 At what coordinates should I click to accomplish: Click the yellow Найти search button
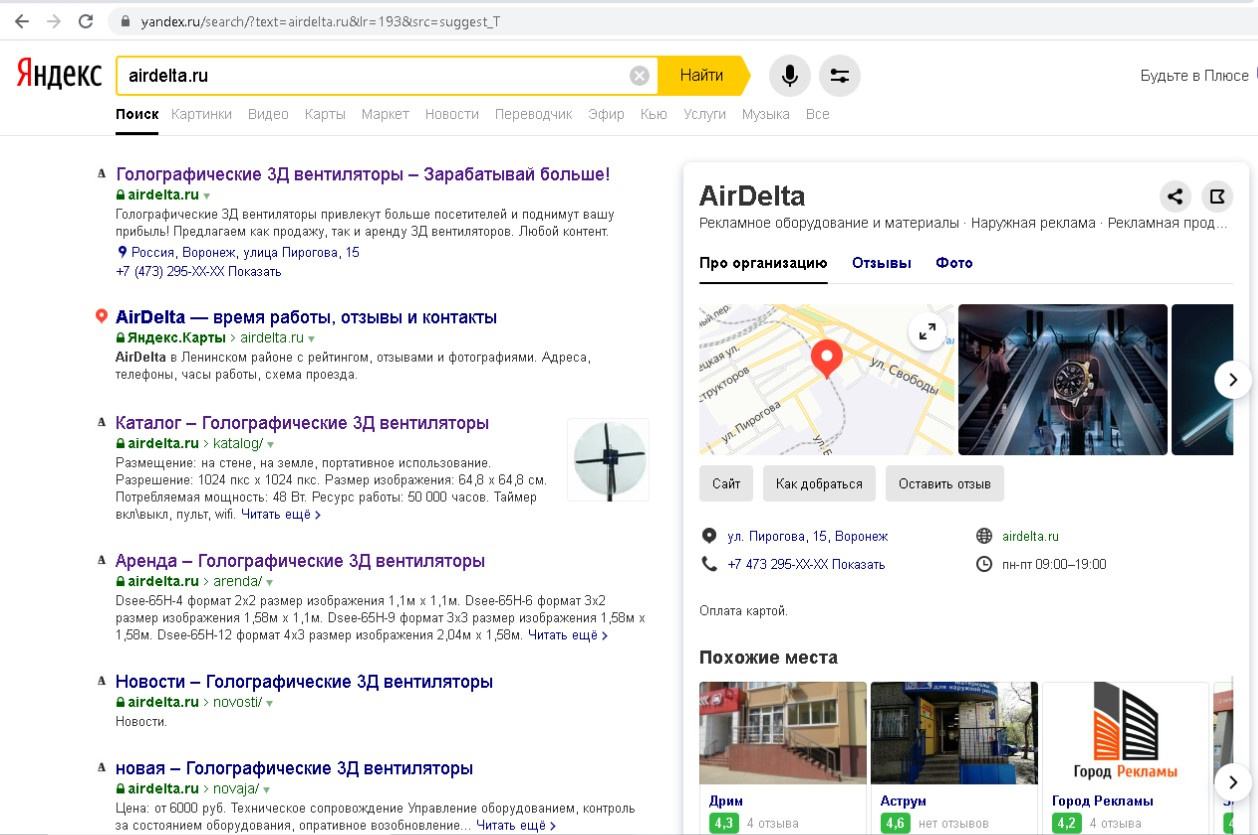703,76
